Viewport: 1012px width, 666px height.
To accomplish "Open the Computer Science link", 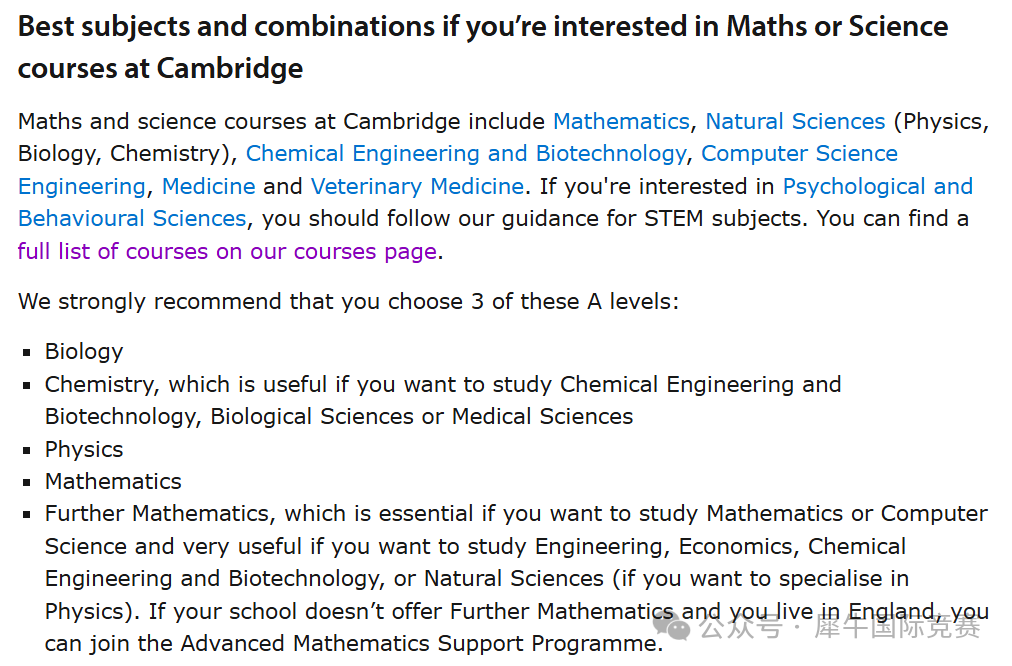I will click(x=800, y=154).
